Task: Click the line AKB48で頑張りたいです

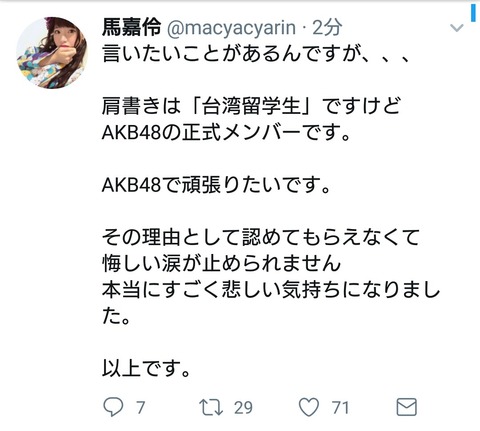Action: coord(216,185)
